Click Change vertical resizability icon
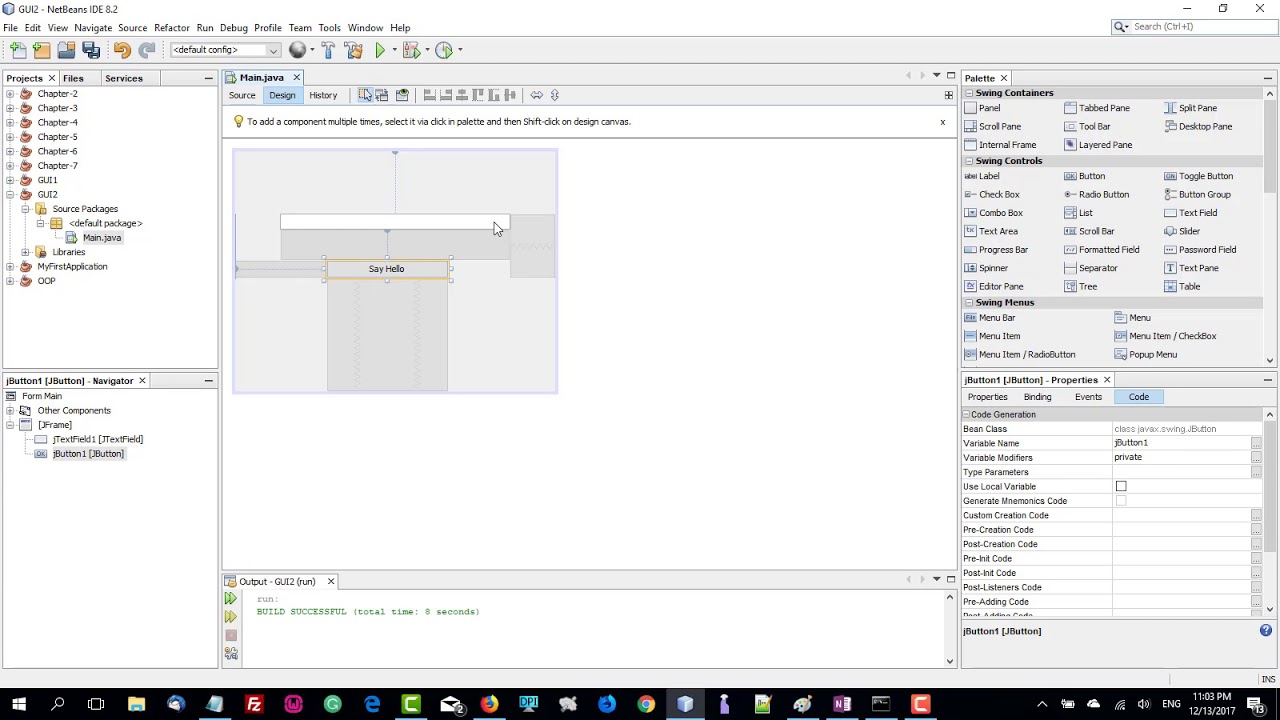 click(x=555, y=95)
